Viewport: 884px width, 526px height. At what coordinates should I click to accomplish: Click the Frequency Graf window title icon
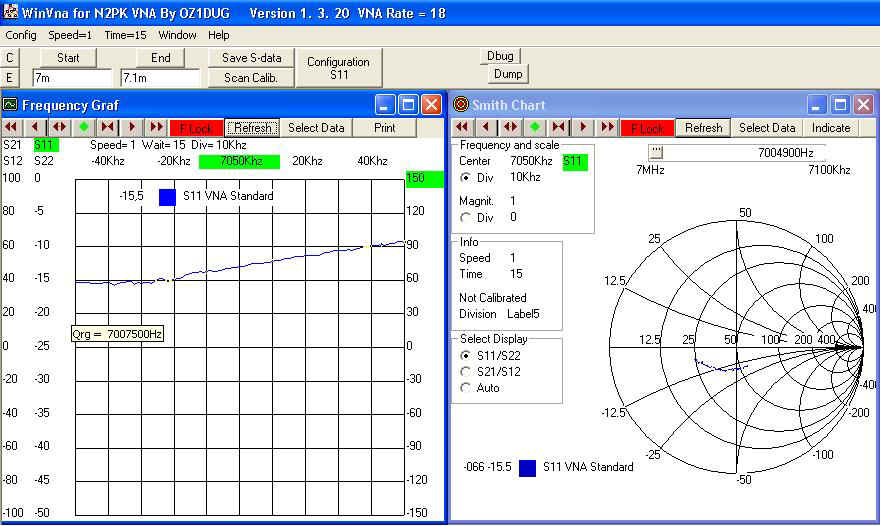pyautogui.click(x=10, y=105)
